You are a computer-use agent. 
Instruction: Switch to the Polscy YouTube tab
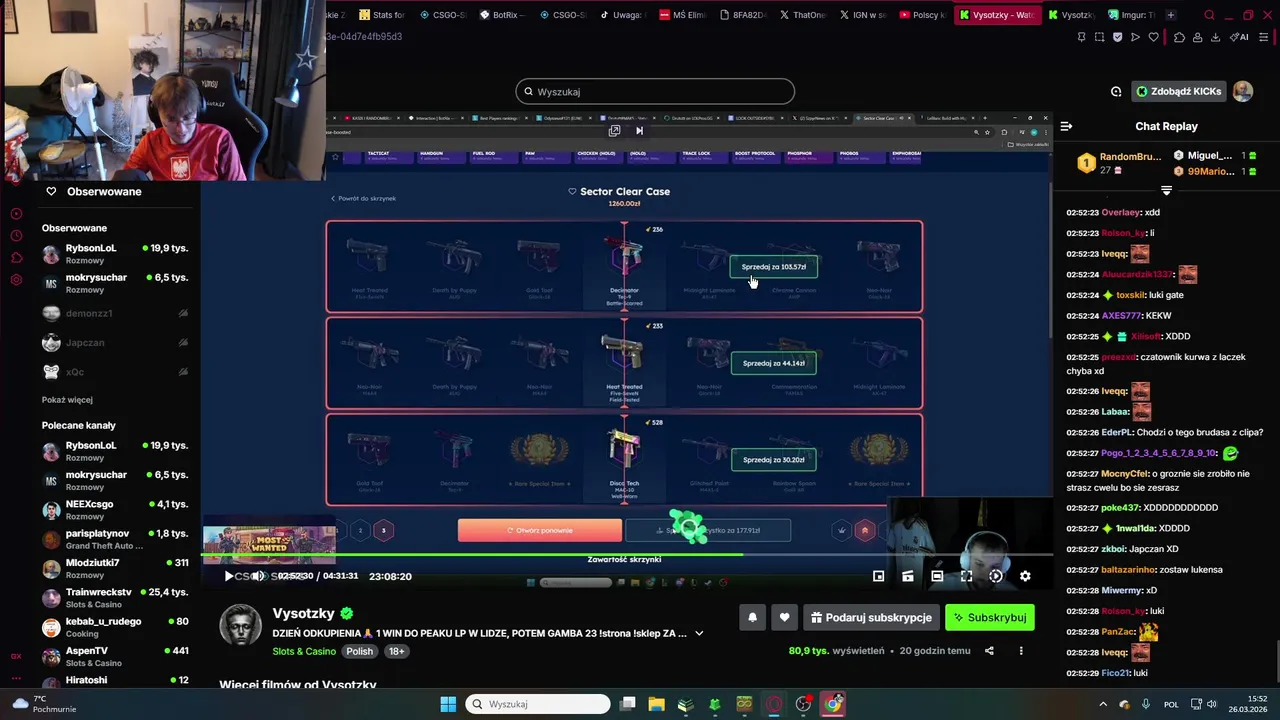pyautogui.click(x=922, y=15)
